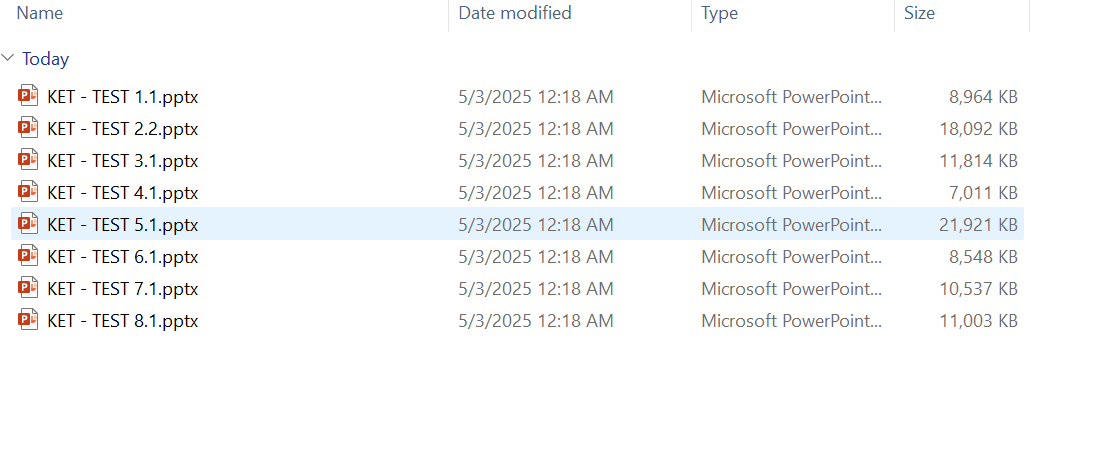
Task: Click the 7,011 KB size value
Action: (x=983, y=193)
